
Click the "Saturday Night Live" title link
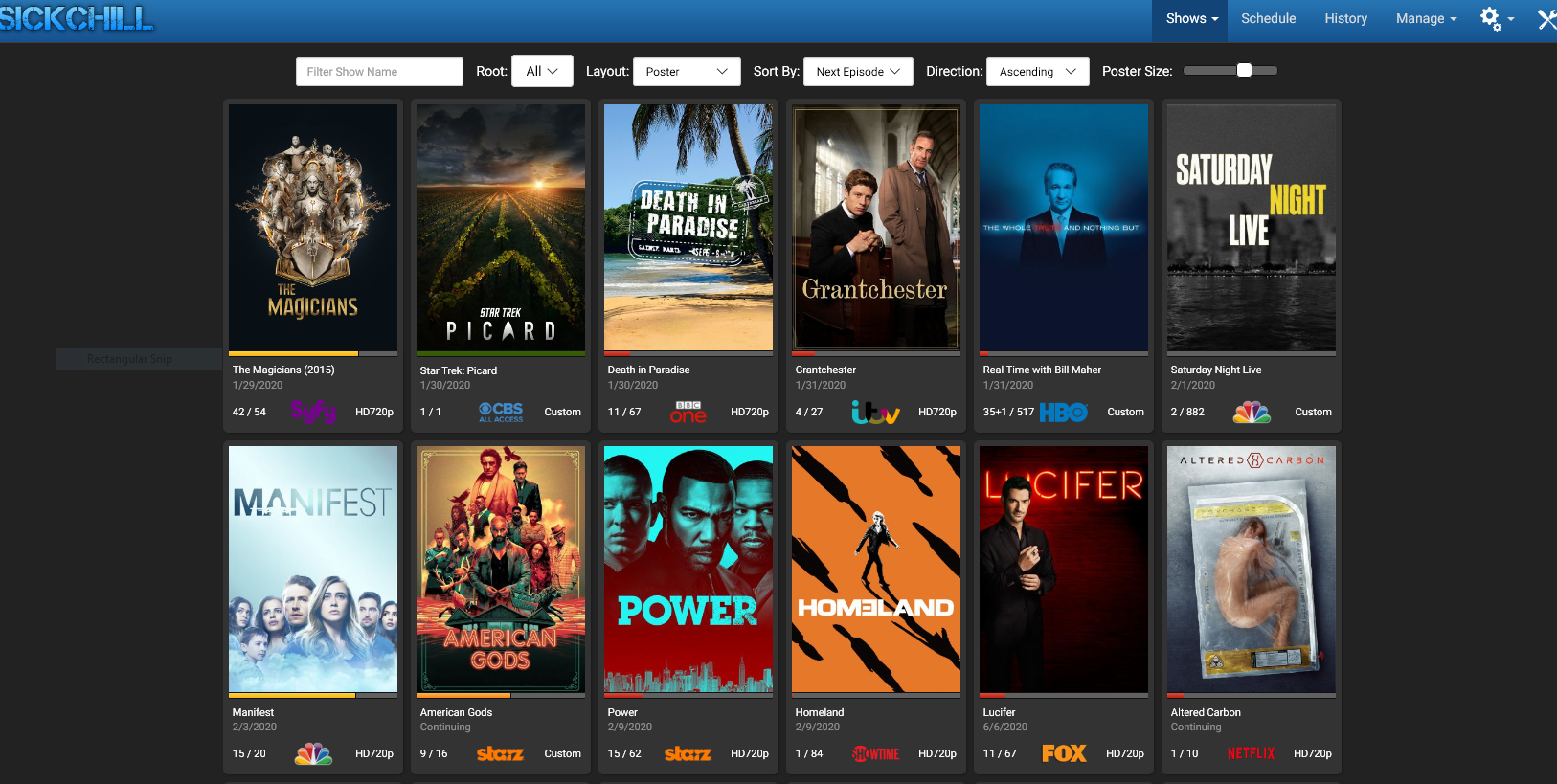pos(1216,370)
